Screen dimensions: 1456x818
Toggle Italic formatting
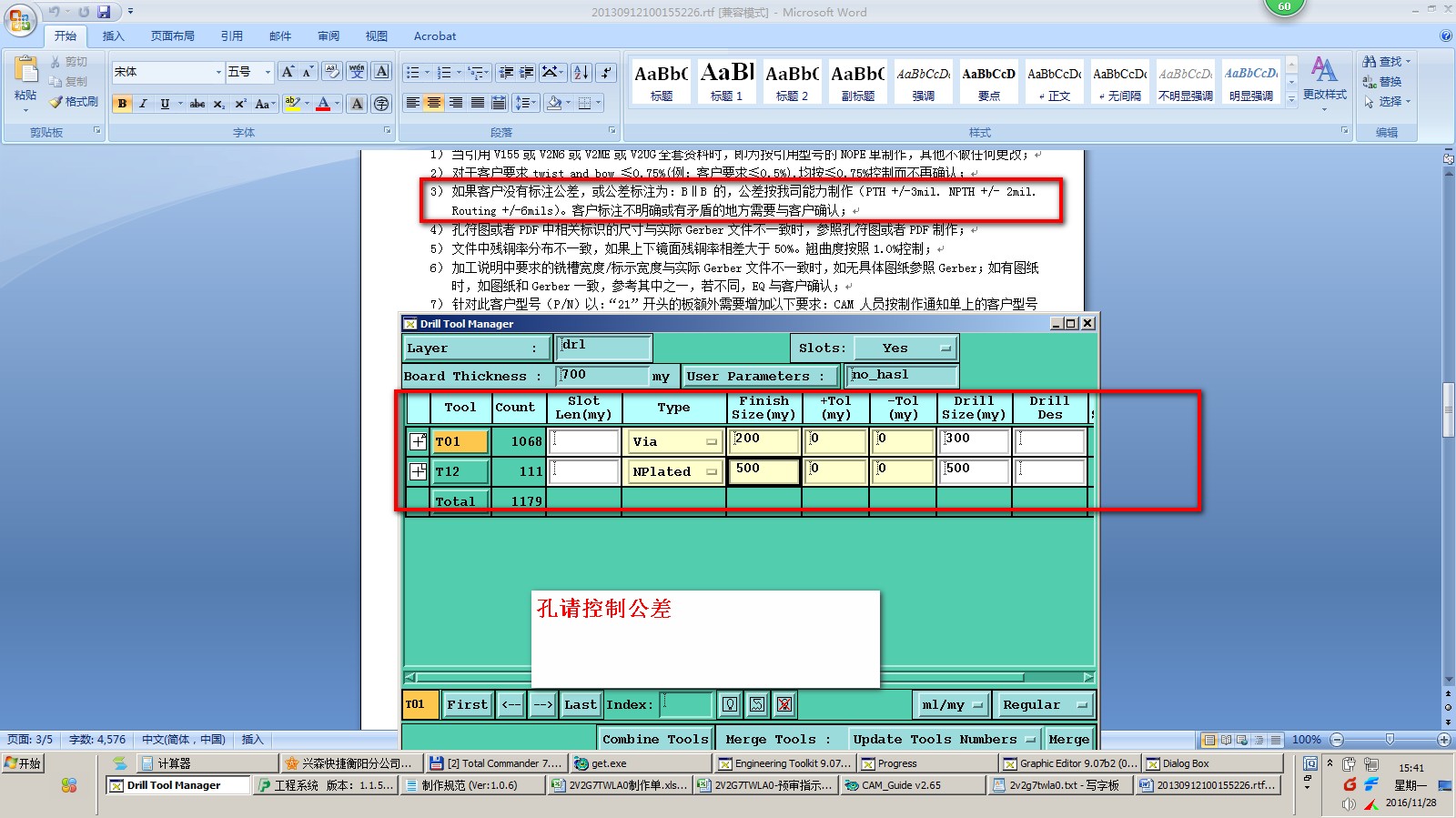click(x=143, y=104)
